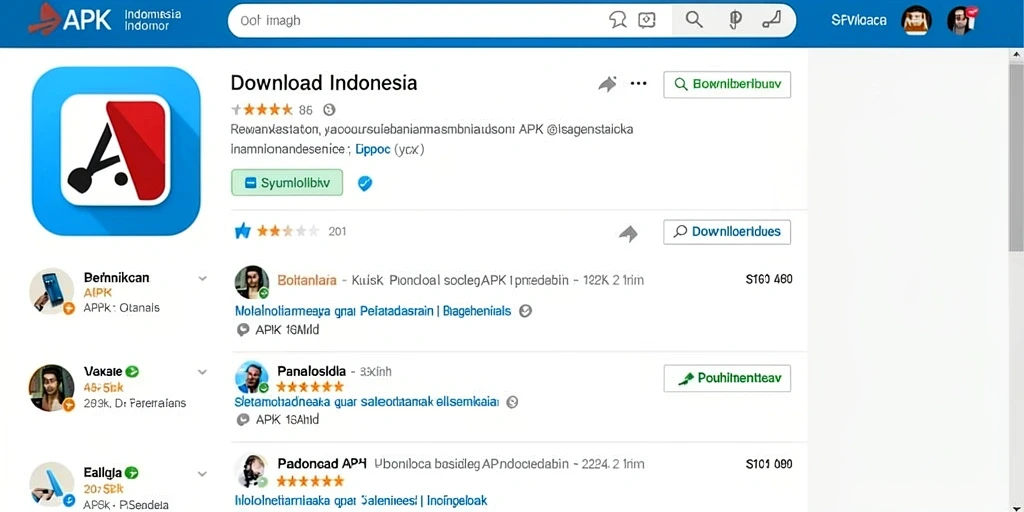Viewport: 1024px width, 512px height.
Task: Click the Vakale sidebar avatar
Action: point(52,387)
